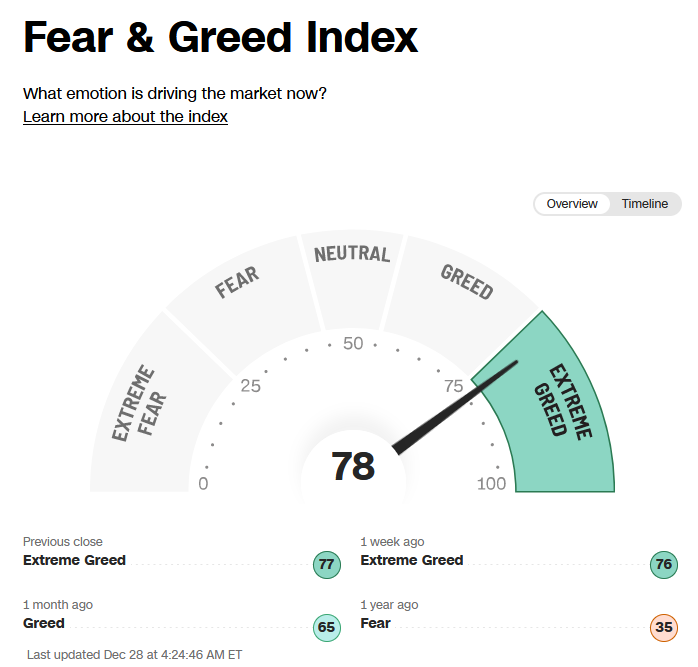Open the Learn more about the index link

125,117
